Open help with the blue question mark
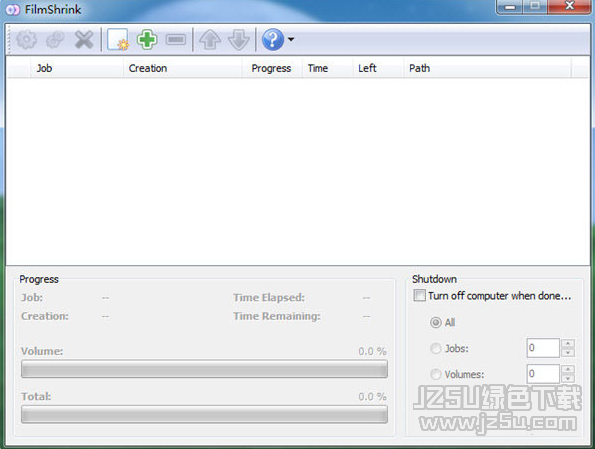Screen dimensions: 595x449 point(273,39)
